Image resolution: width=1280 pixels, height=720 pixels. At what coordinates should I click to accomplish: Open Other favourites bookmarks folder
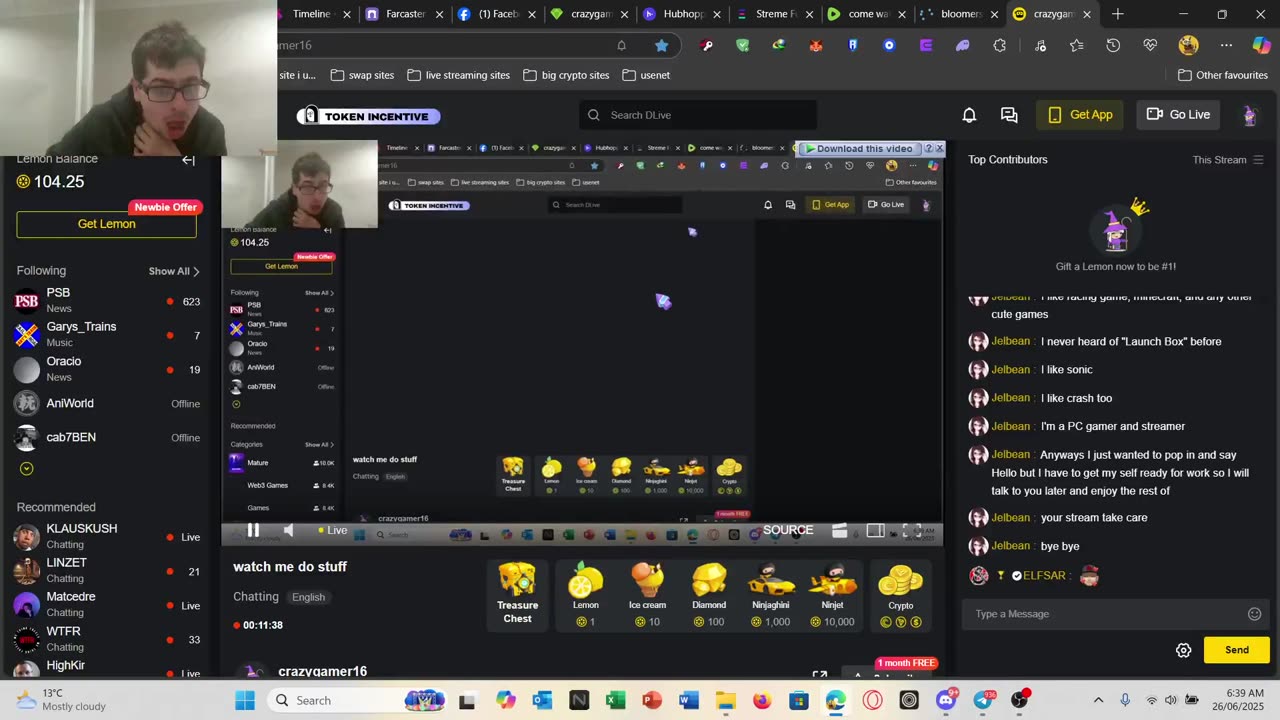pyautogui.click(x=1223, y=75)
